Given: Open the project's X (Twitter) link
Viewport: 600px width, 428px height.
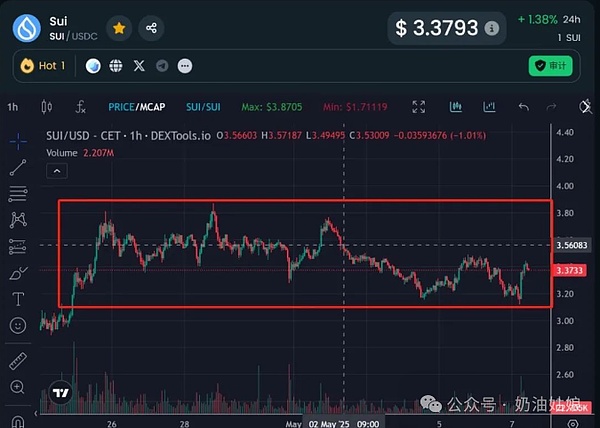Looking at the screenshot, I should [x=139, y=66].
